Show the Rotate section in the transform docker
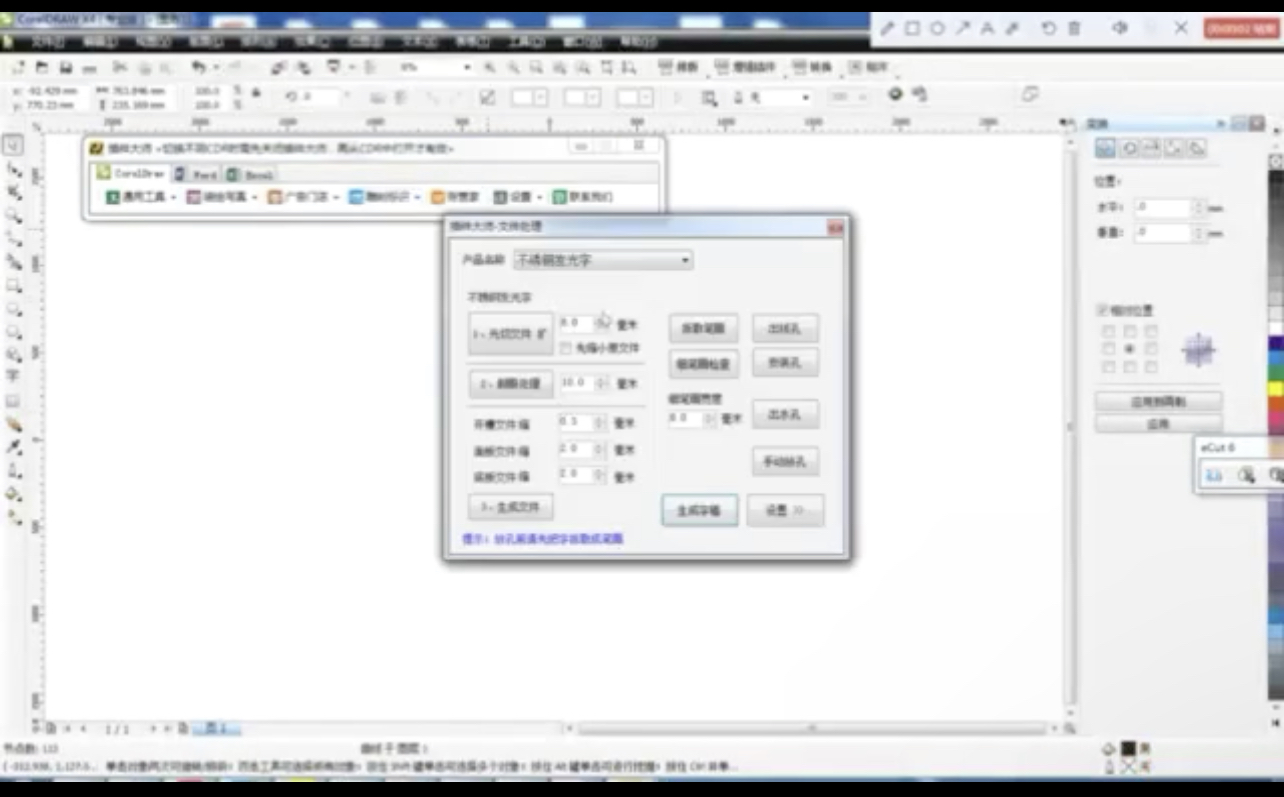The height and width of the screenshot is (797, 1284). tap(1129, 148)
